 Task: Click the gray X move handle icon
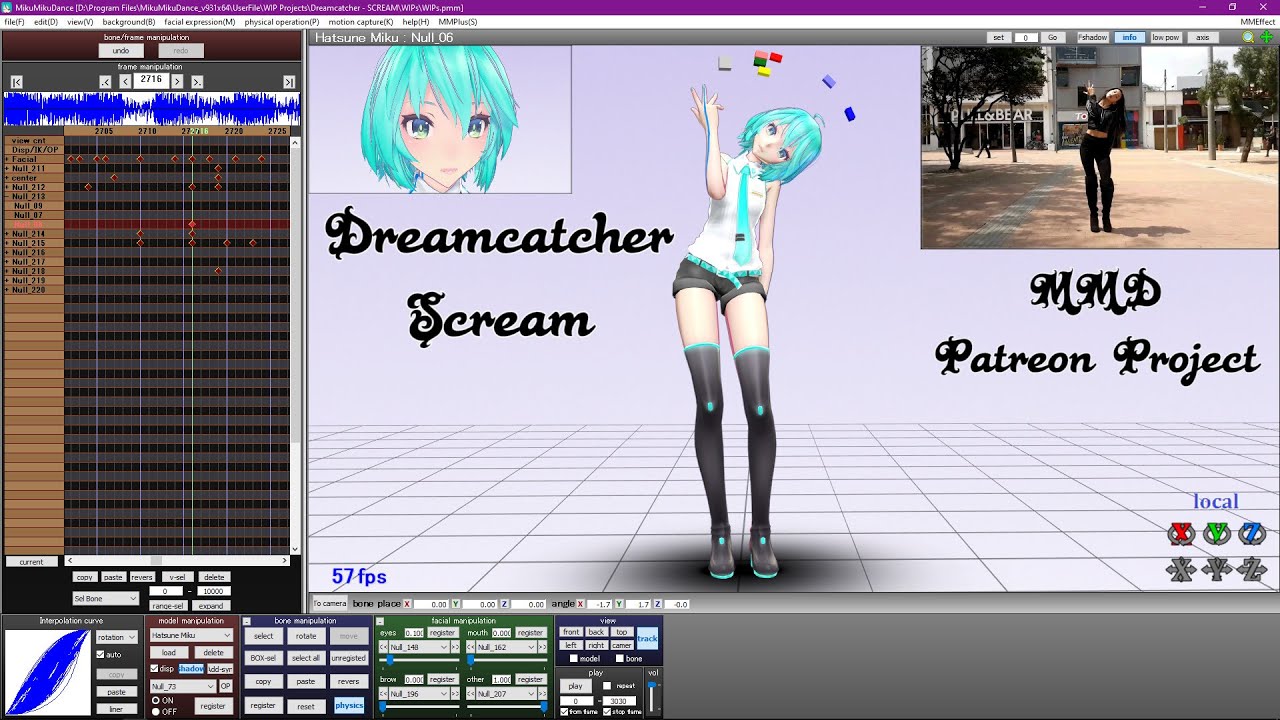pyautogui.click(x=1181, y=570)
